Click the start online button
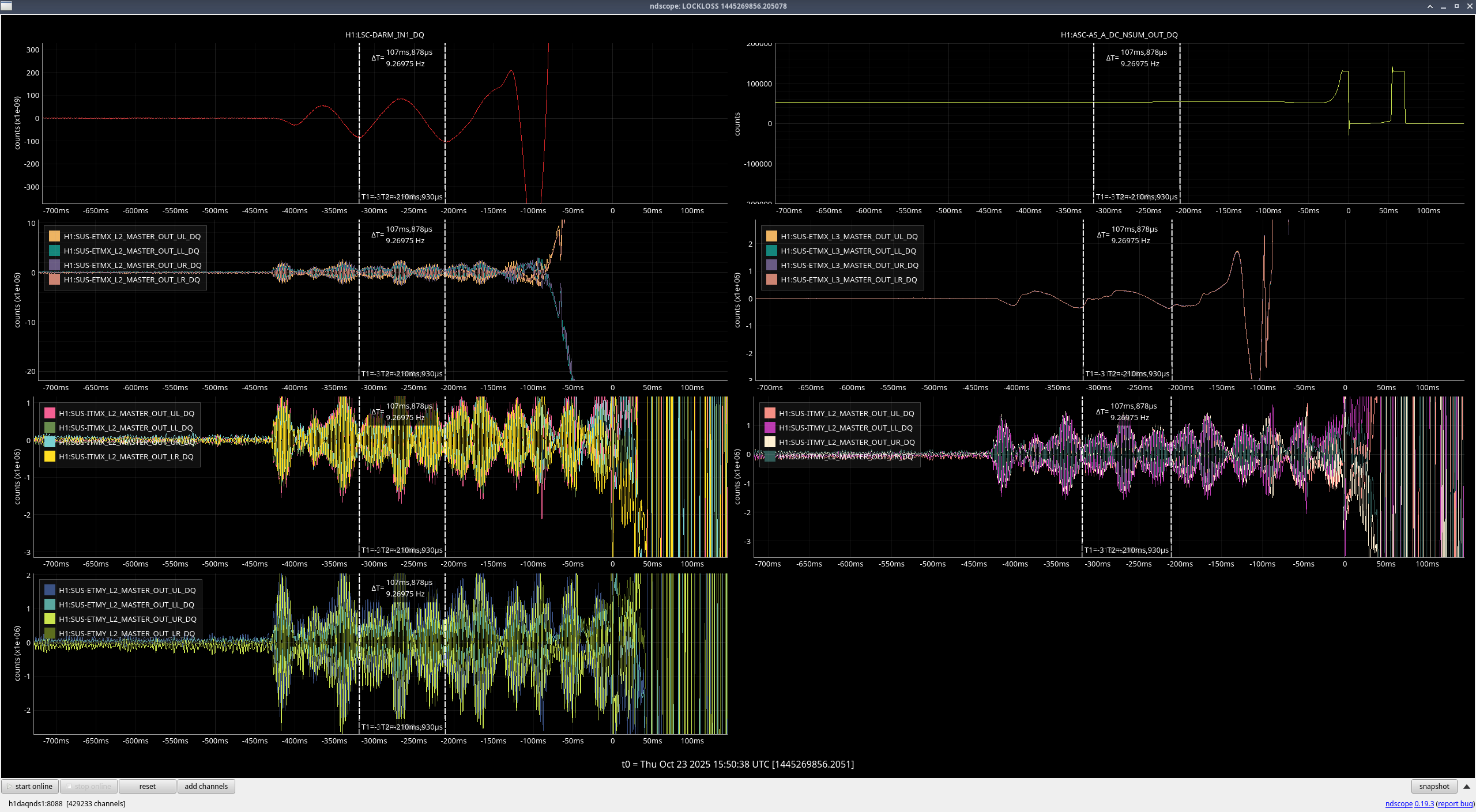Screen dimensions: 1476x812 (x=30, y=786)
